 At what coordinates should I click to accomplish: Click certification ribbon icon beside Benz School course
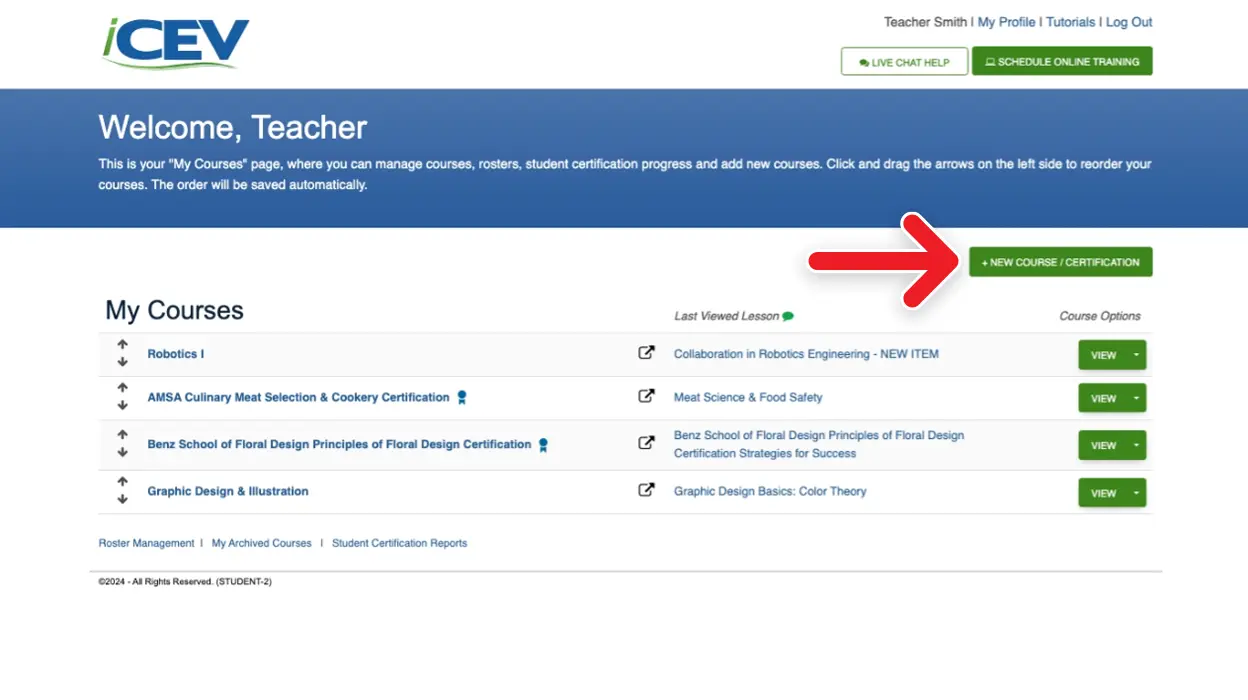[x=543, y=445]
